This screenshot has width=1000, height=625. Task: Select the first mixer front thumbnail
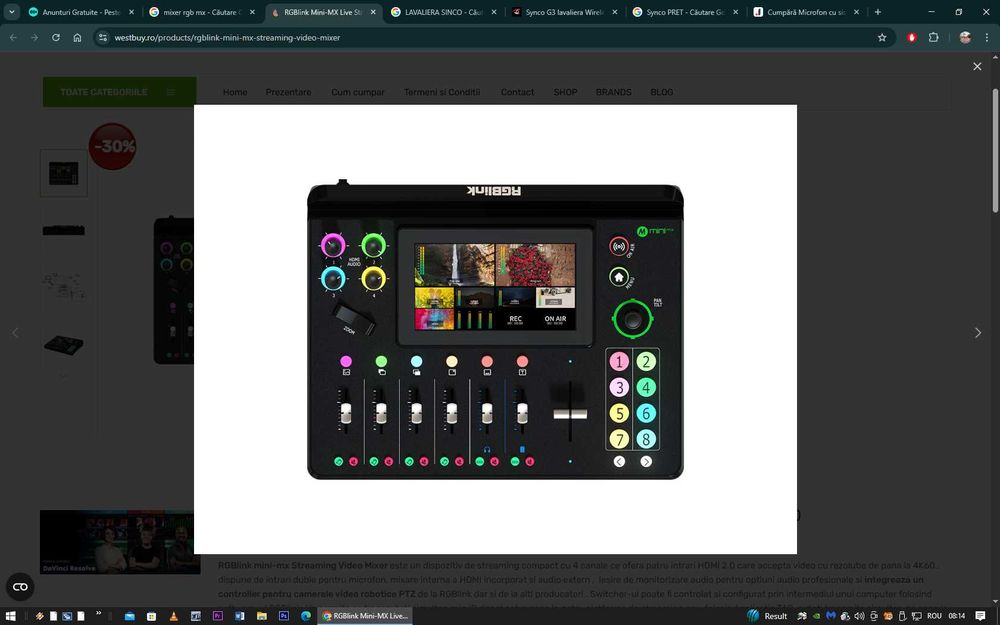coord(64,173)
